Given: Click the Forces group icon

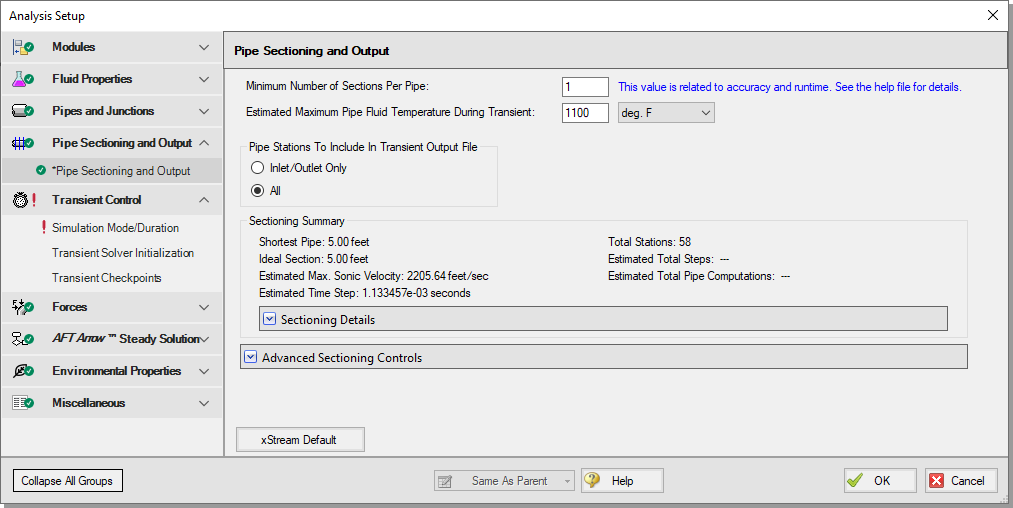Looking at the screenshot, I should pyautogui.click(x=22, y=307).
